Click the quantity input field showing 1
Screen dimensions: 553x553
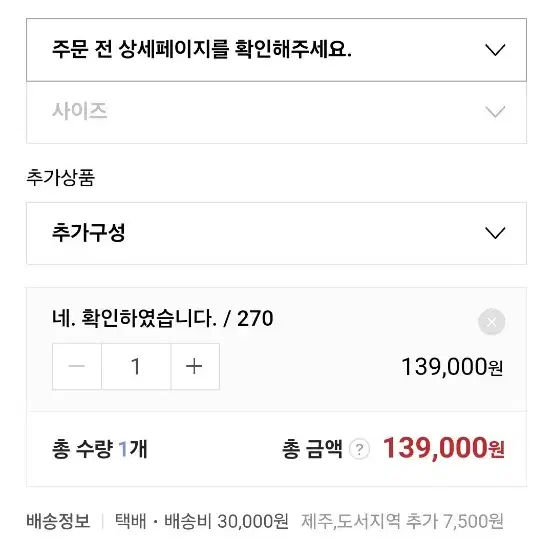pyautogui.click(x=136, y=366)
